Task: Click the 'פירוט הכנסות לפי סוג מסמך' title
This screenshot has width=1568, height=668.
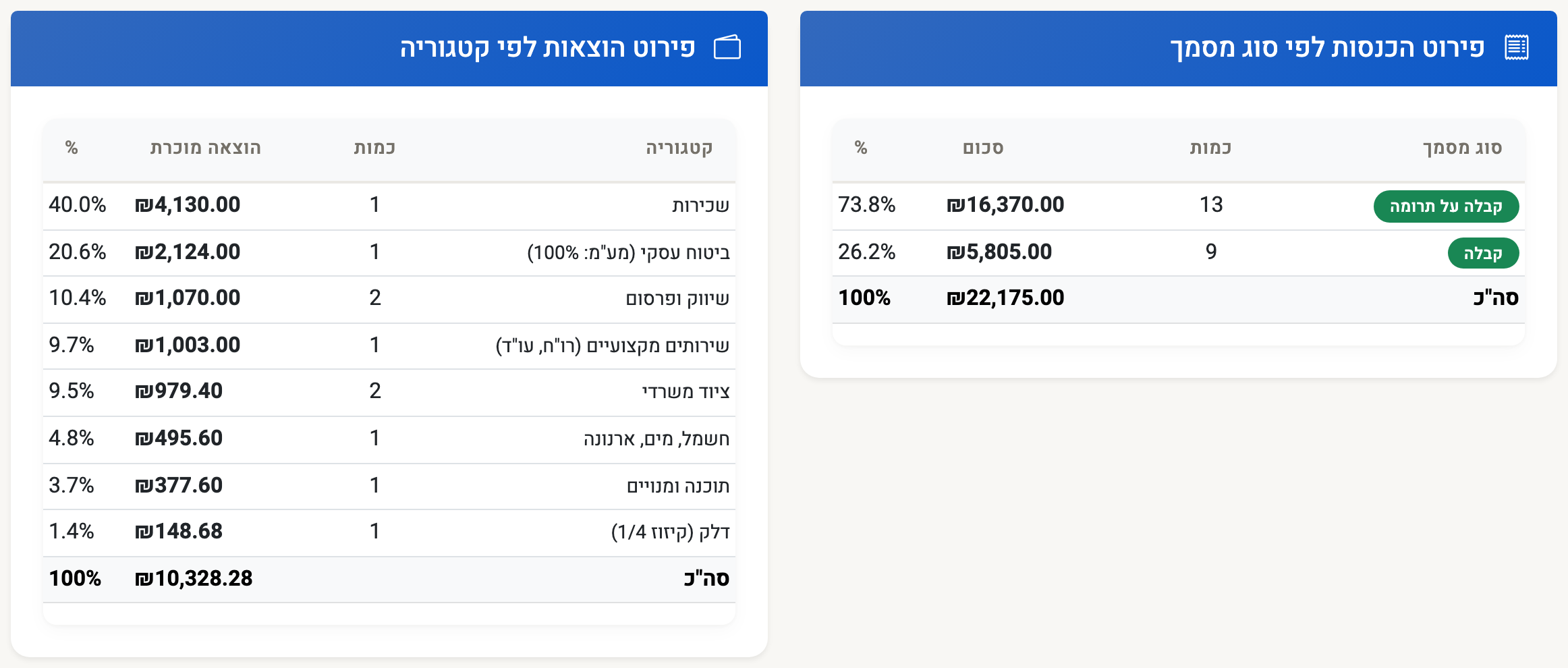Action: click(1327, 48)
